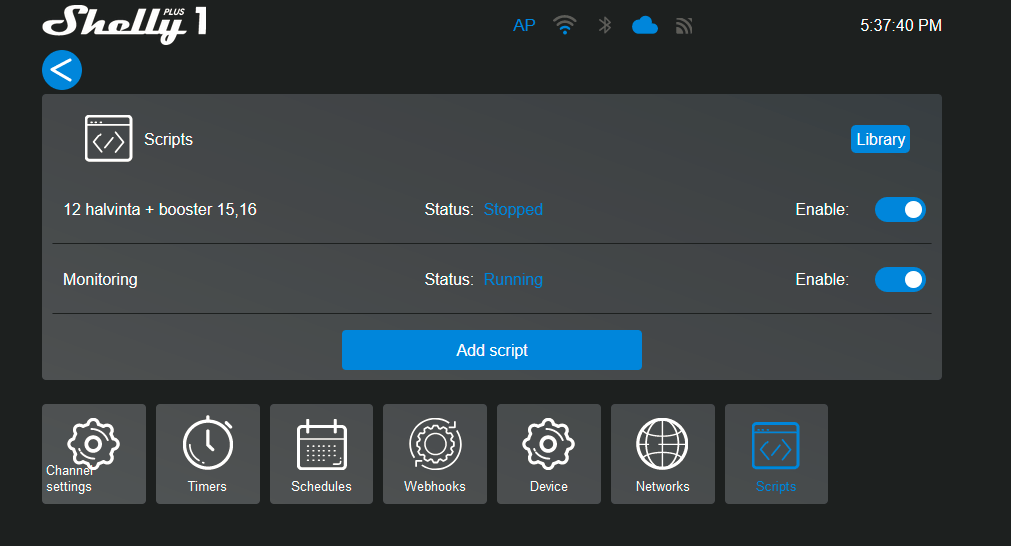Open the Timers tab
The width and height of the screenshot is (1011, 546).
tap(207, 453)
